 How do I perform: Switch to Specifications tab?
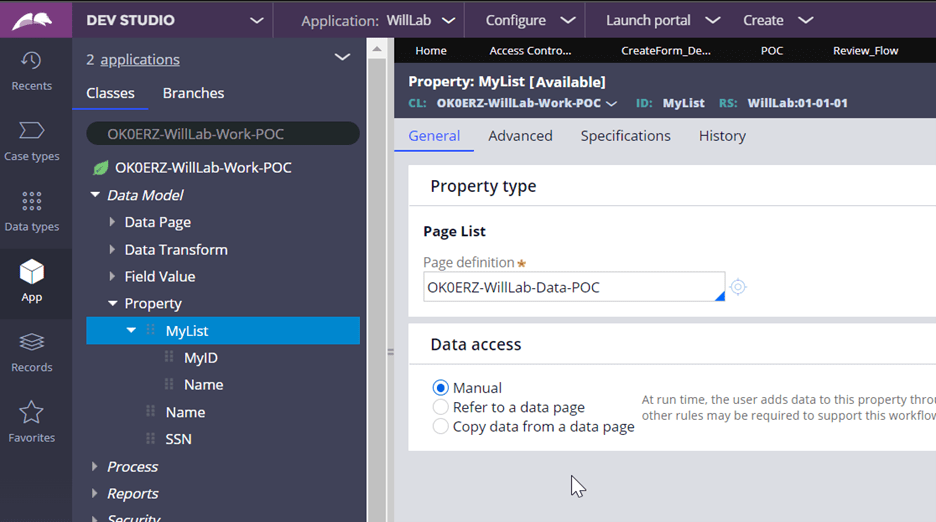click(626, 136)
